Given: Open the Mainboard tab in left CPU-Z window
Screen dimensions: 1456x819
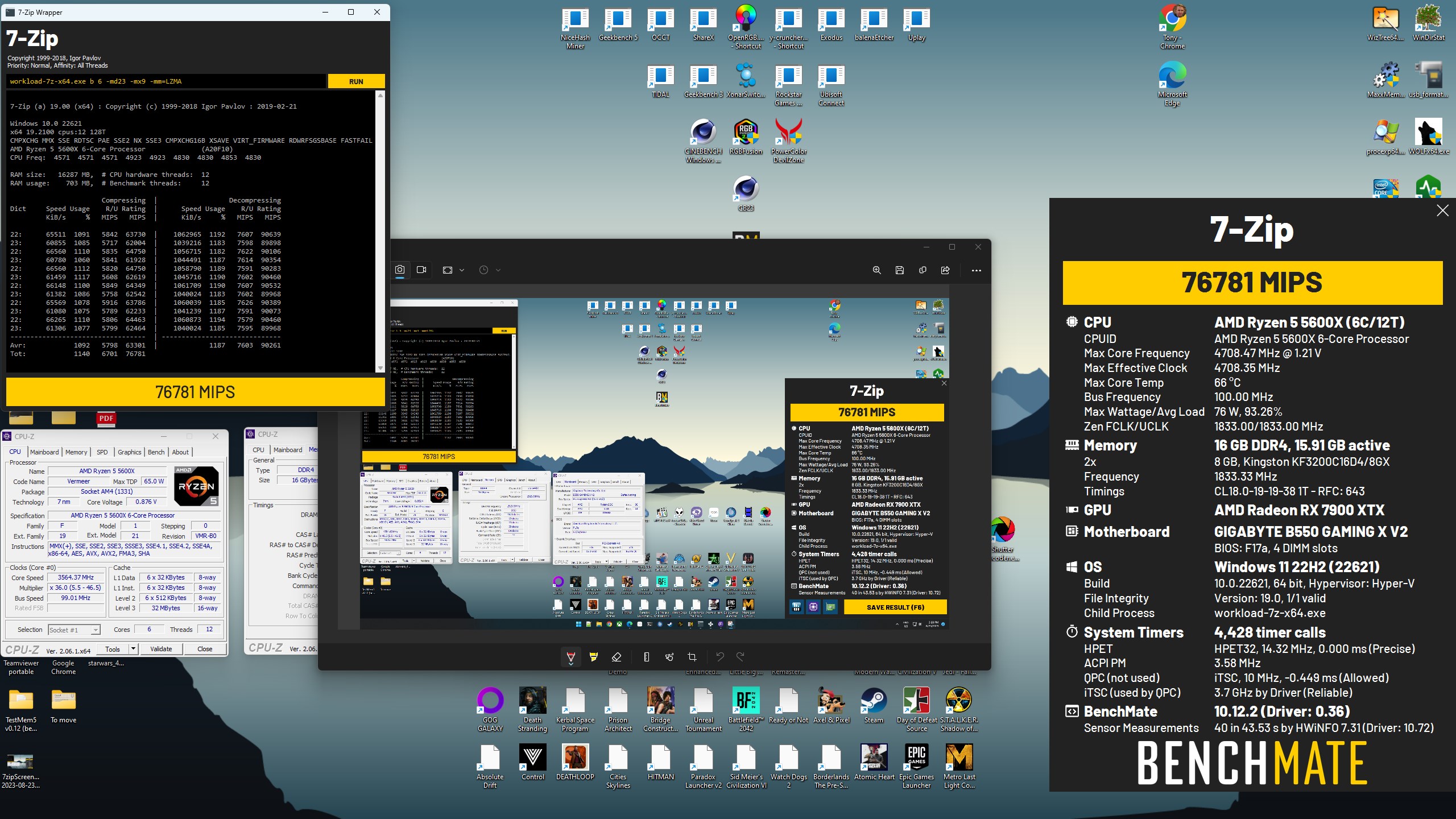Looking at the screenshot, I should (44, 452).
